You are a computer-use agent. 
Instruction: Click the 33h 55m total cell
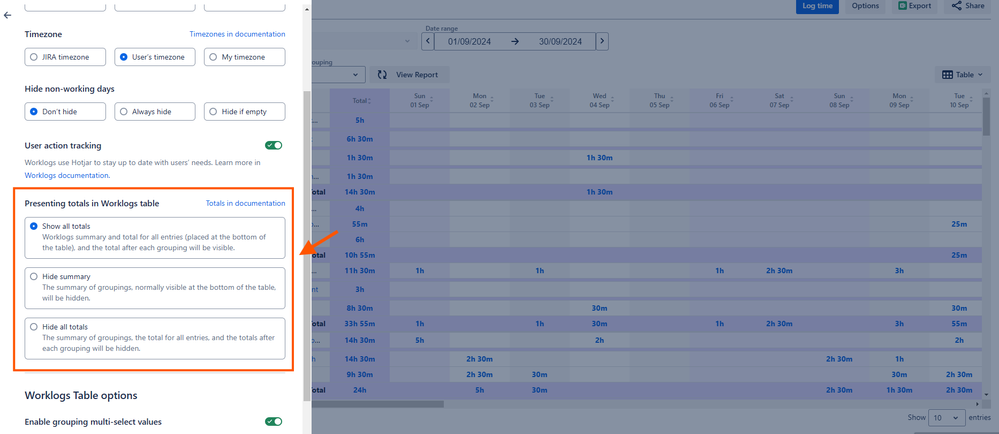tap(360, 324)
